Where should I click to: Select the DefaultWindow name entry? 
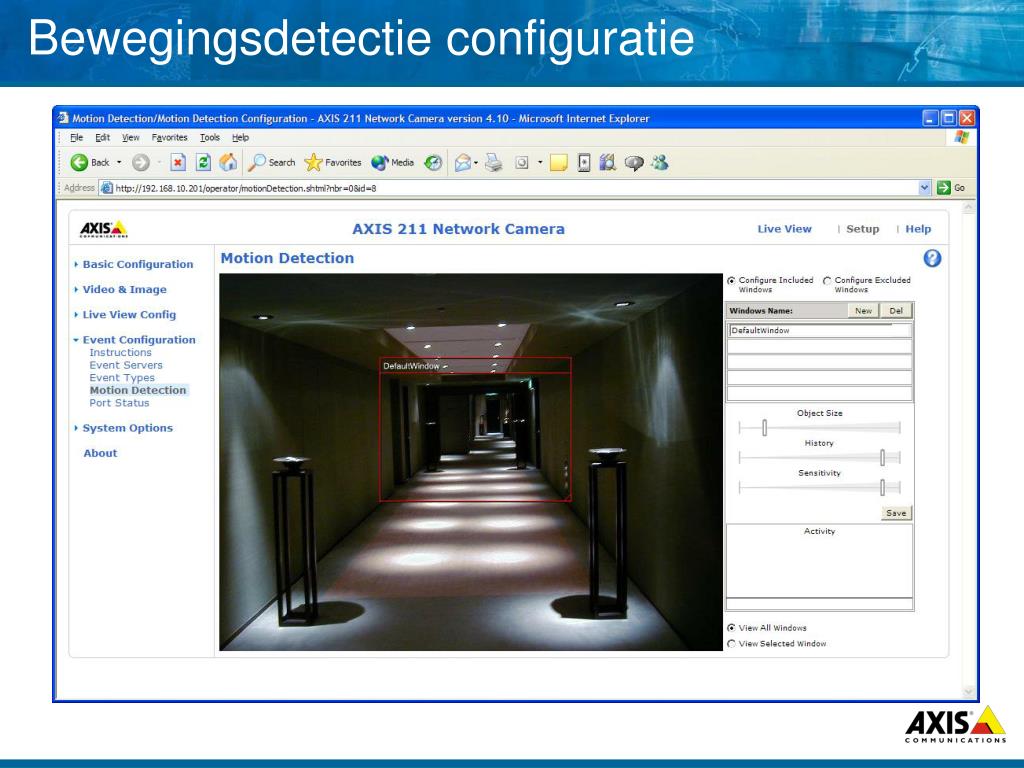click(x=820, y=330)
